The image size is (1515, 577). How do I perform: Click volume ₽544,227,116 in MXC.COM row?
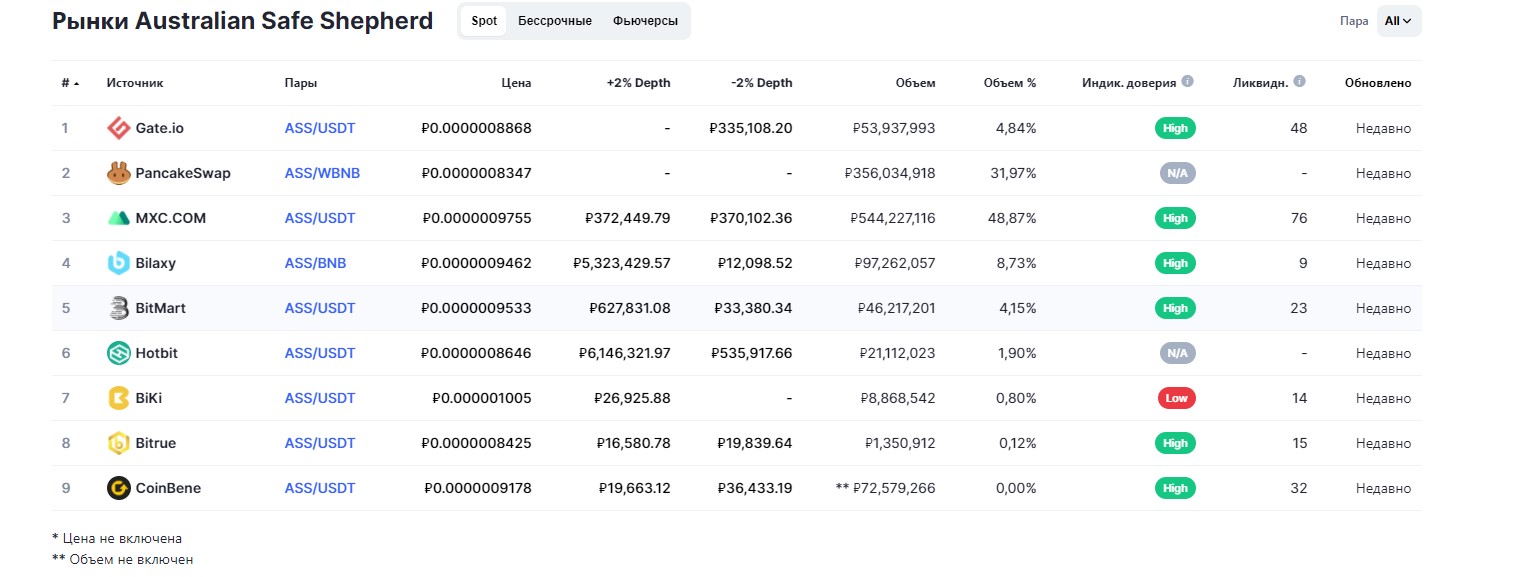pyautogui.click(x=893, y=218)
